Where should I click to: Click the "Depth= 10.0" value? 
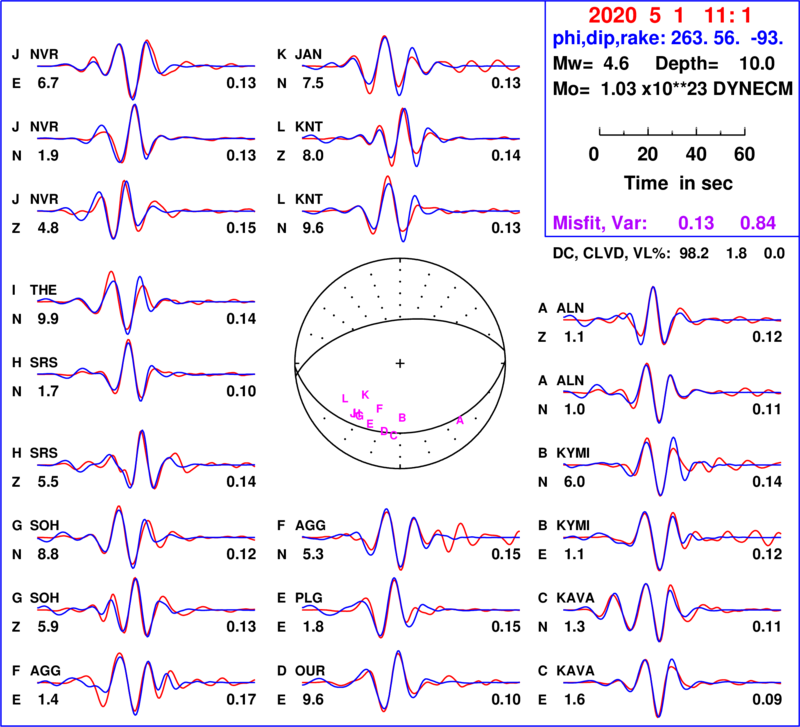pyautogui.click(x=715, y=64)
